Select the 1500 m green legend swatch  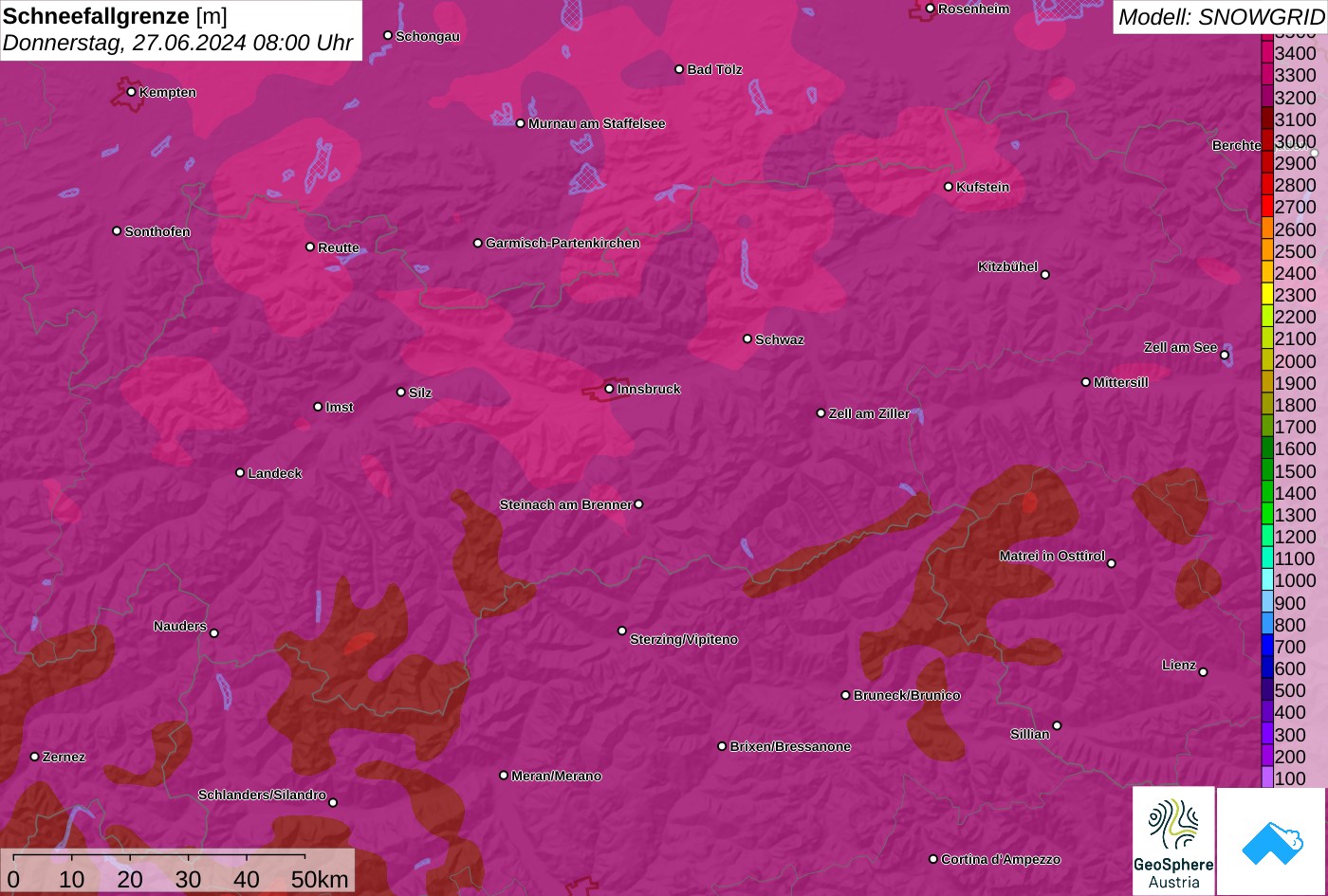[1267, 471]
